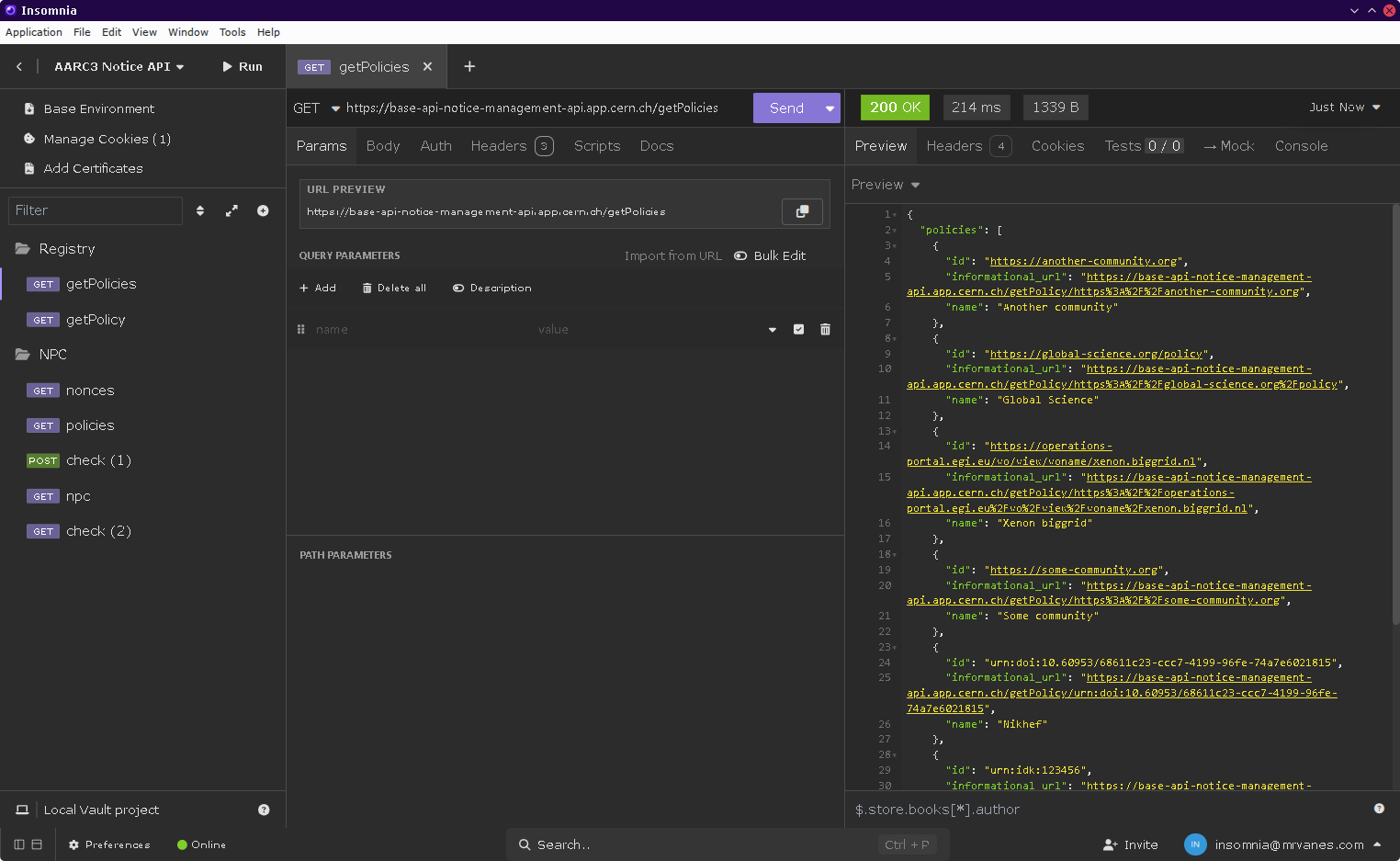The image size is (1400, 861).
Task: Click the expand/collapse all folders icon
Action: pyautogui.click(x=231, y=210)
